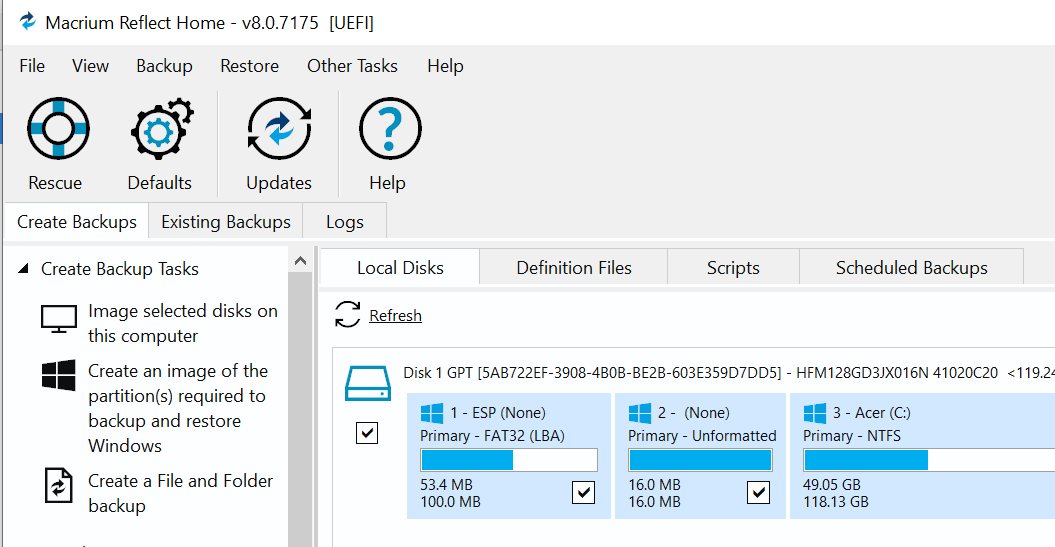Switch to the Existing Backups tab

click(225, 222)
